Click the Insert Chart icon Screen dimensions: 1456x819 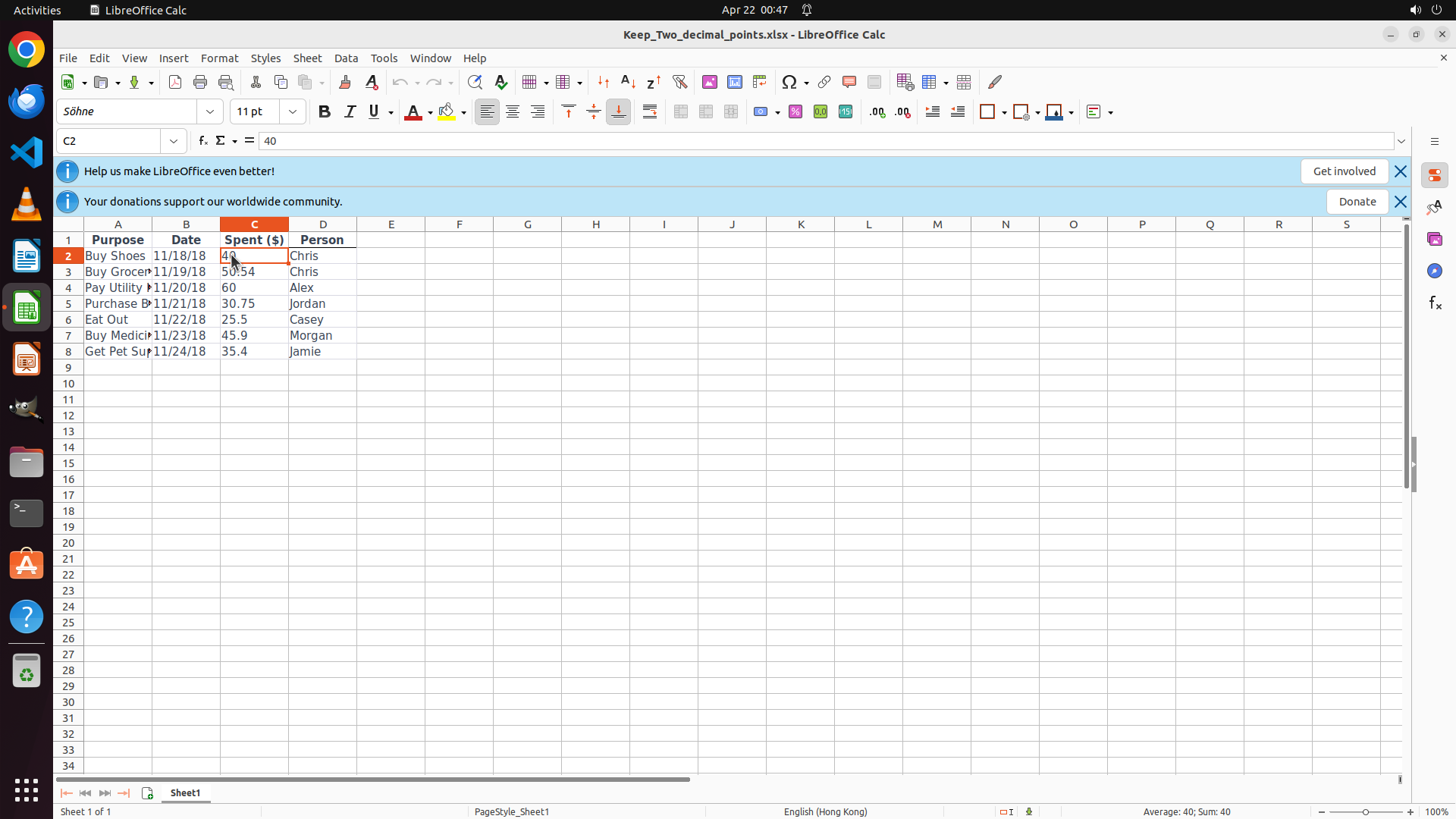735,82
